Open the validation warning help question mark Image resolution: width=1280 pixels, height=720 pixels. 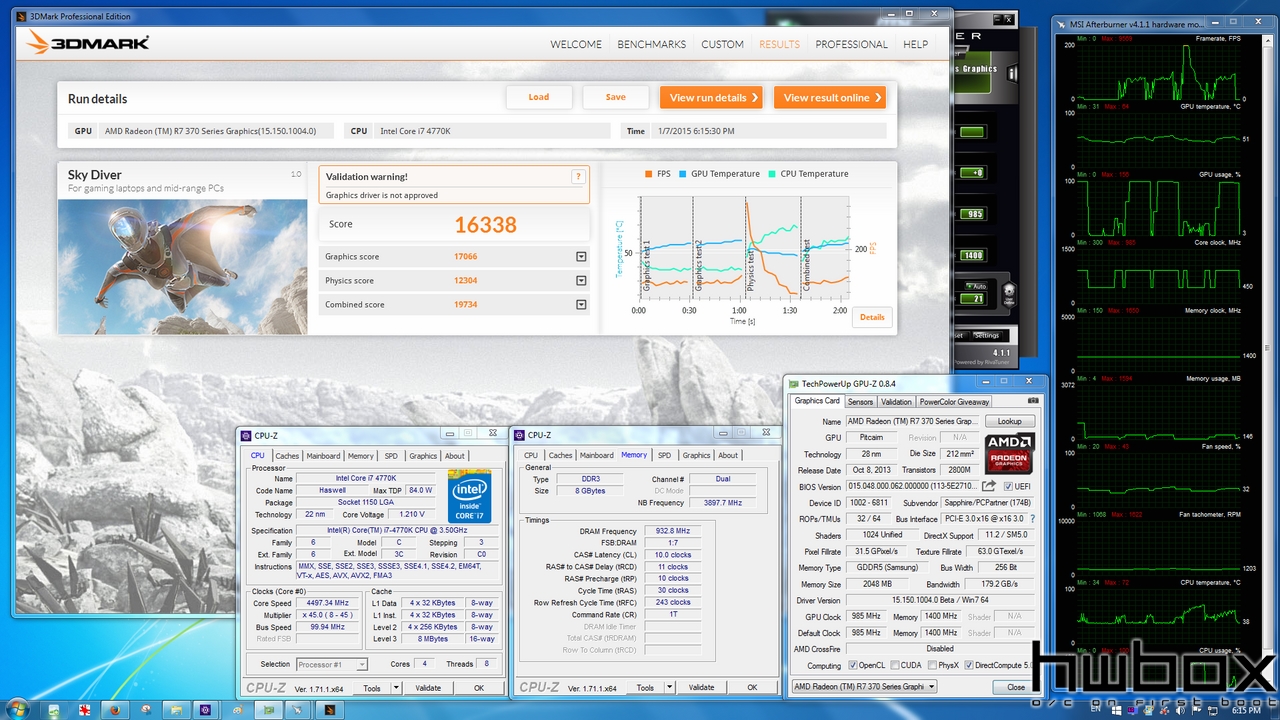coord(577,176)
